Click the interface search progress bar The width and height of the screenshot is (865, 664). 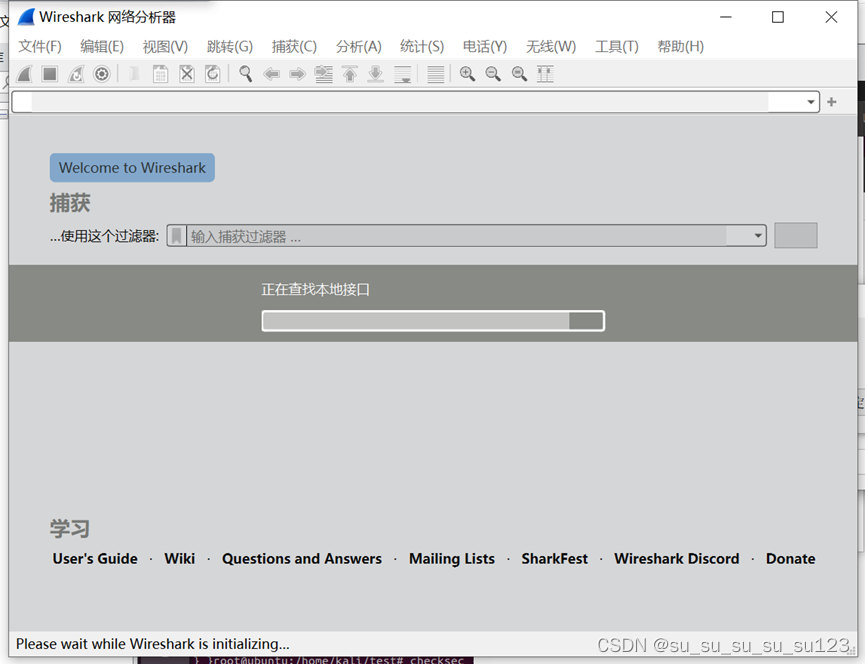point(433,321)
